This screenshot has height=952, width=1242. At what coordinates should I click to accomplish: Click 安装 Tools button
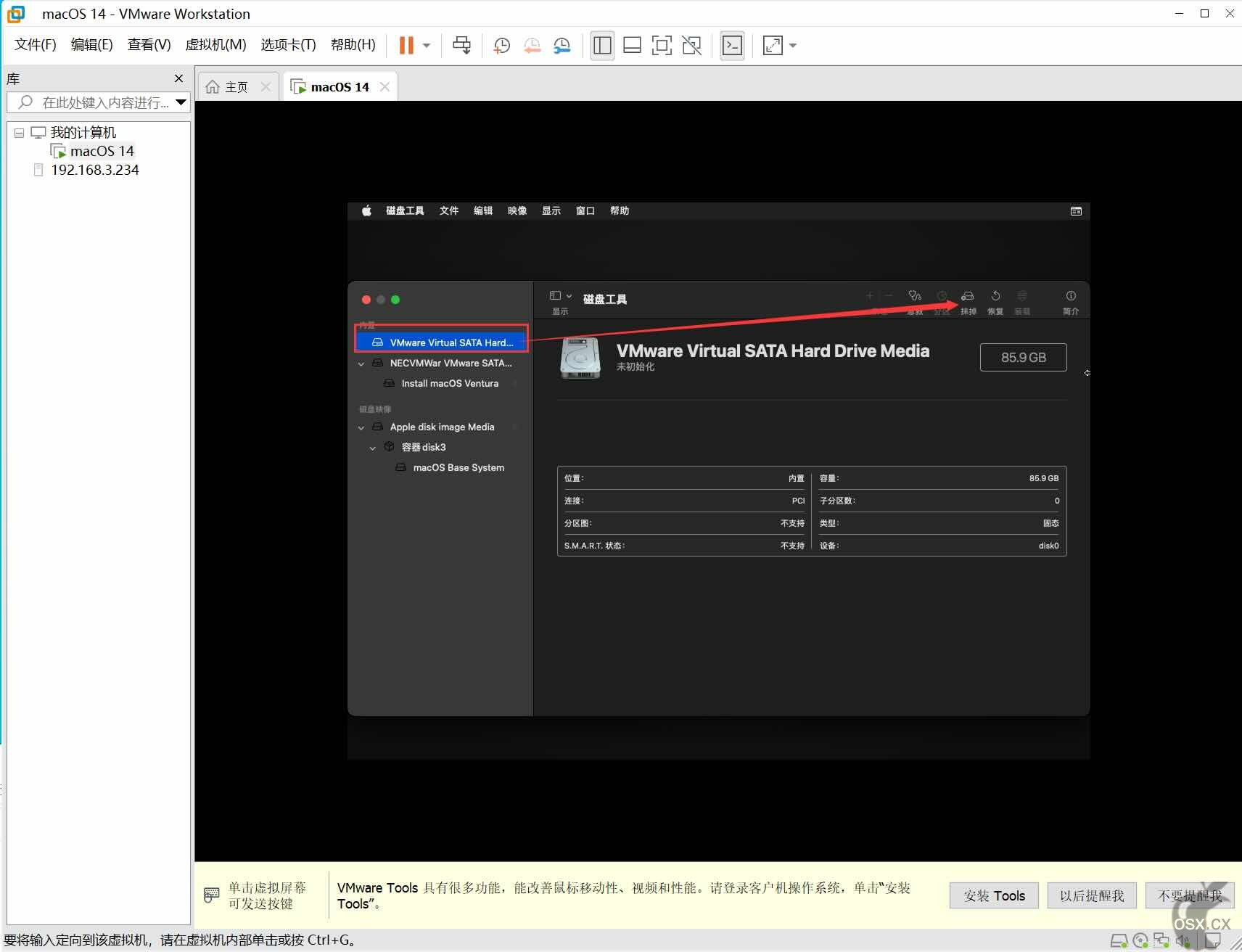pyautogui.click(x=994, y=895)
